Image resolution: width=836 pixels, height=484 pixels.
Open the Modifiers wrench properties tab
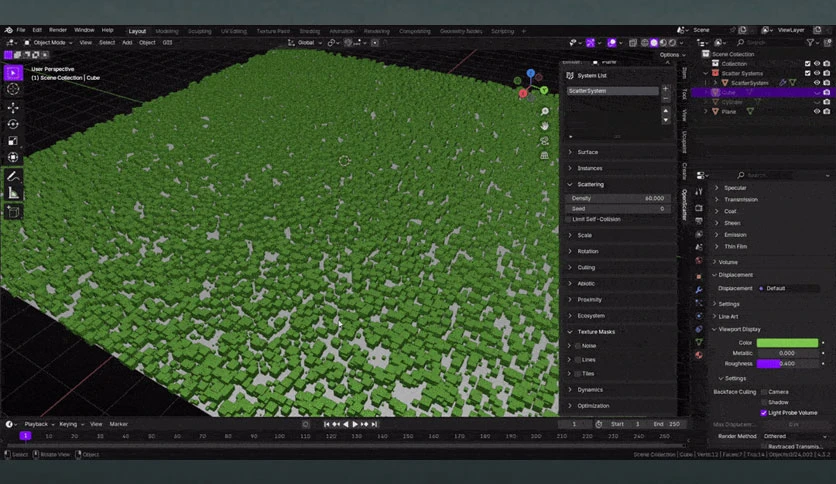coord(699,290)
